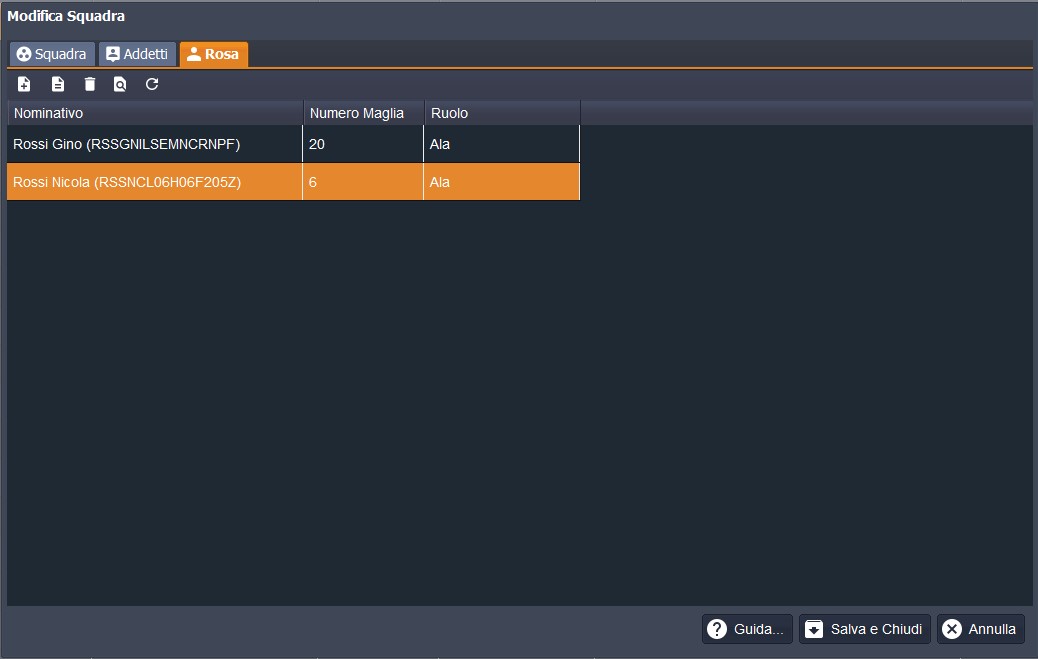Click jersey number 6 cell
The width and height of the screenshot is (1038, 659).
[x=362, y=182]
